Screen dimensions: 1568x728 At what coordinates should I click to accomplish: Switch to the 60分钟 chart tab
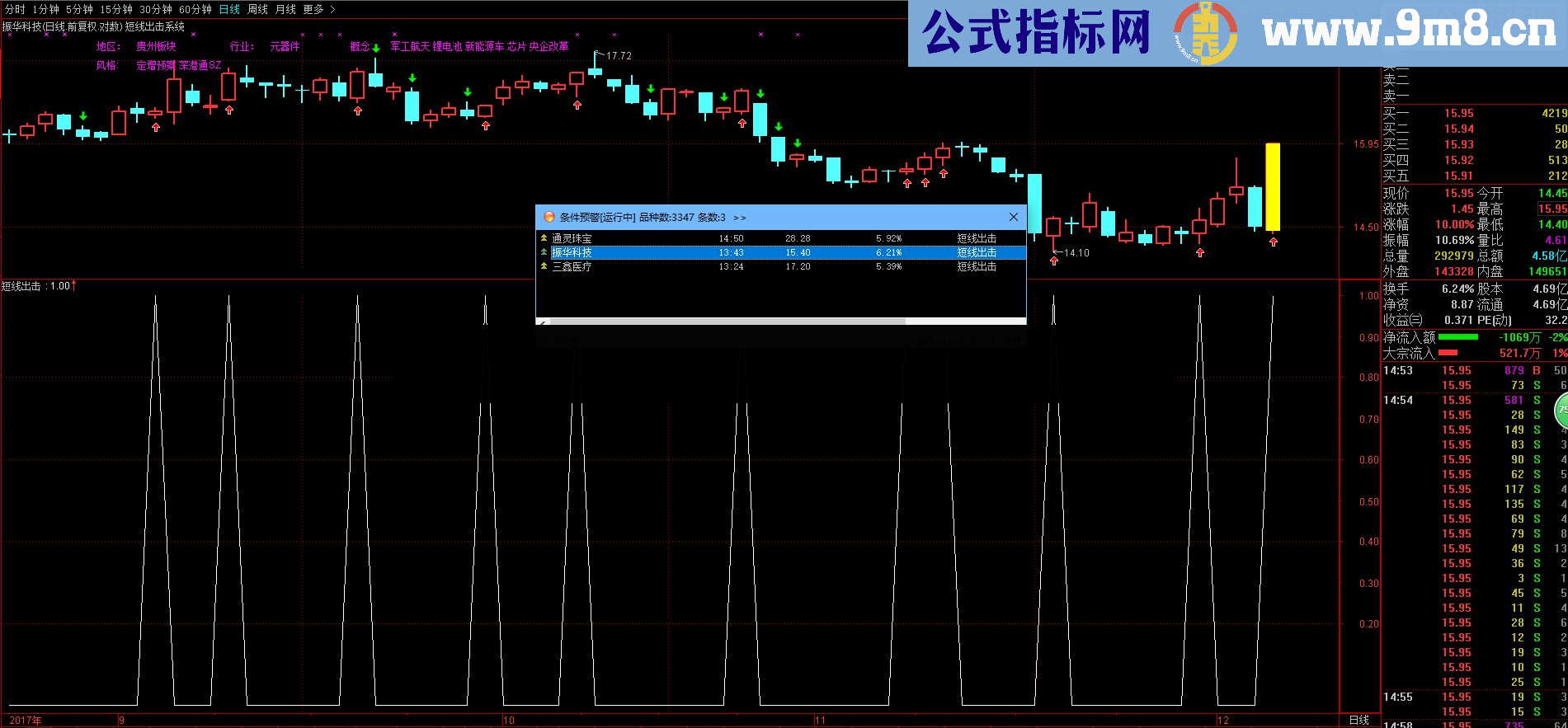coord(195,9)
